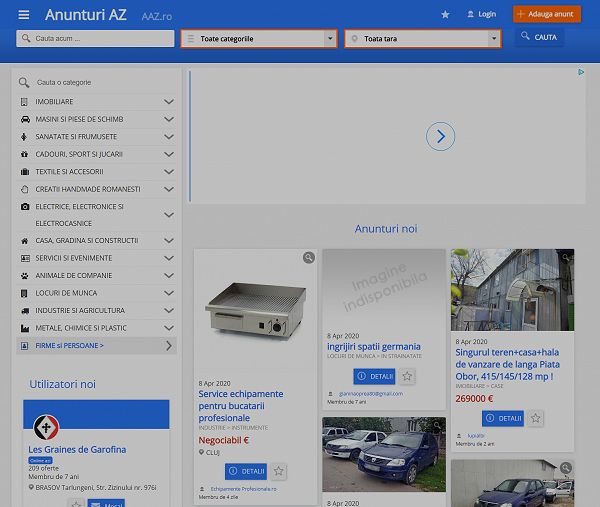Click the car icon for Masini category
600x507 pixels.
25,119
